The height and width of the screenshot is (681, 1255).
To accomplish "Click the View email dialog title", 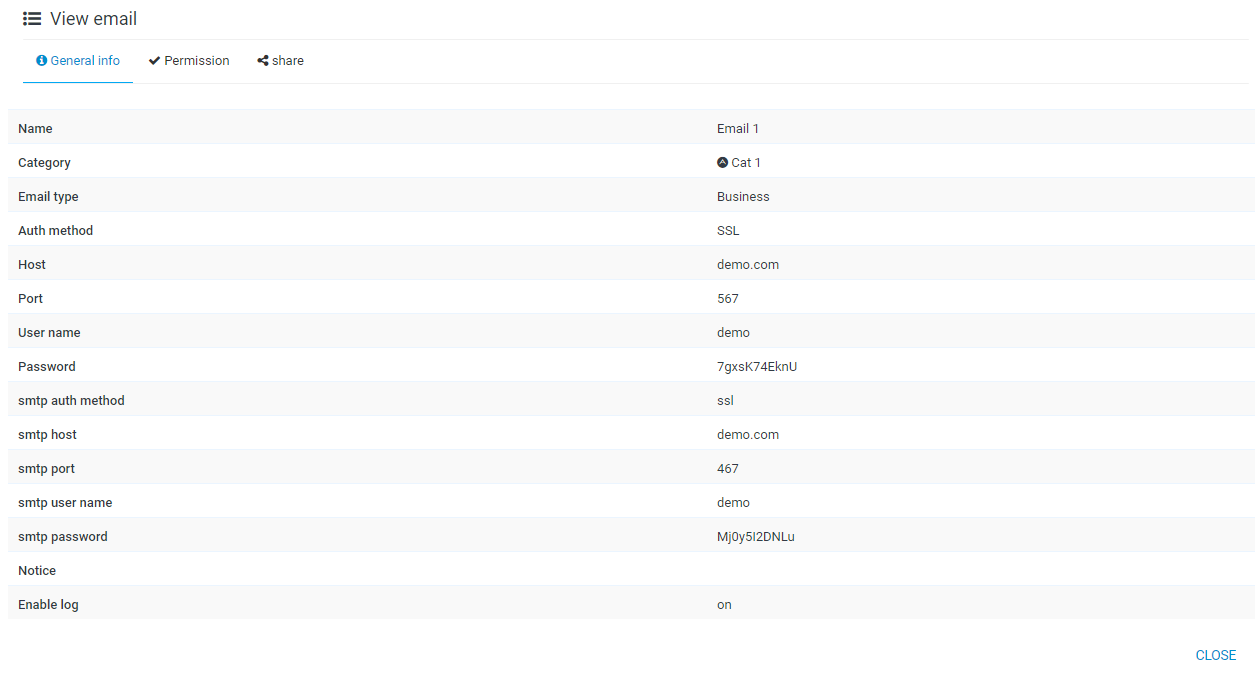I will (x=93, y=19).
